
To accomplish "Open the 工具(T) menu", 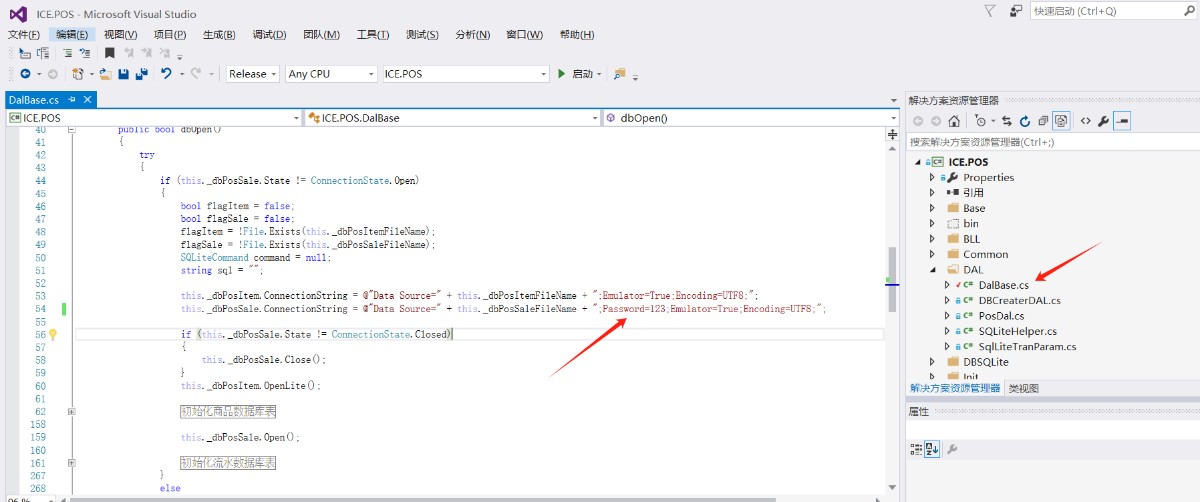I will tap(373, 34).
